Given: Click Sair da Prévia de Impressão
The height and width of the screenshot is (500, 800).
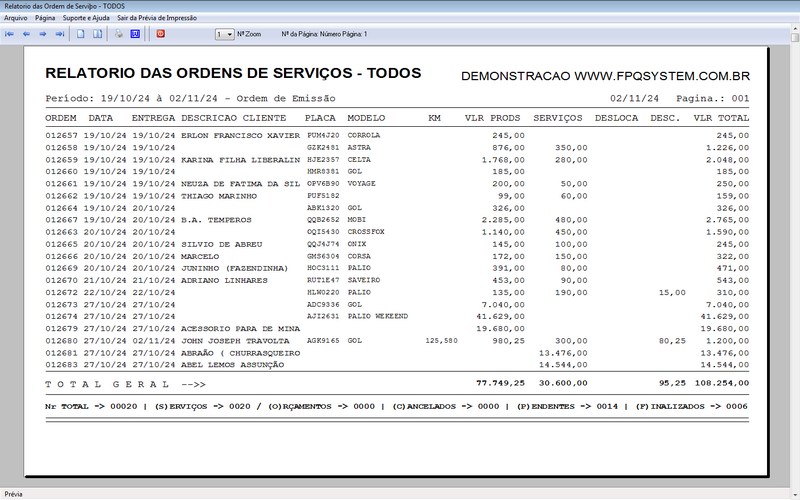Looking at the screenshot, I should pos(157,18).
